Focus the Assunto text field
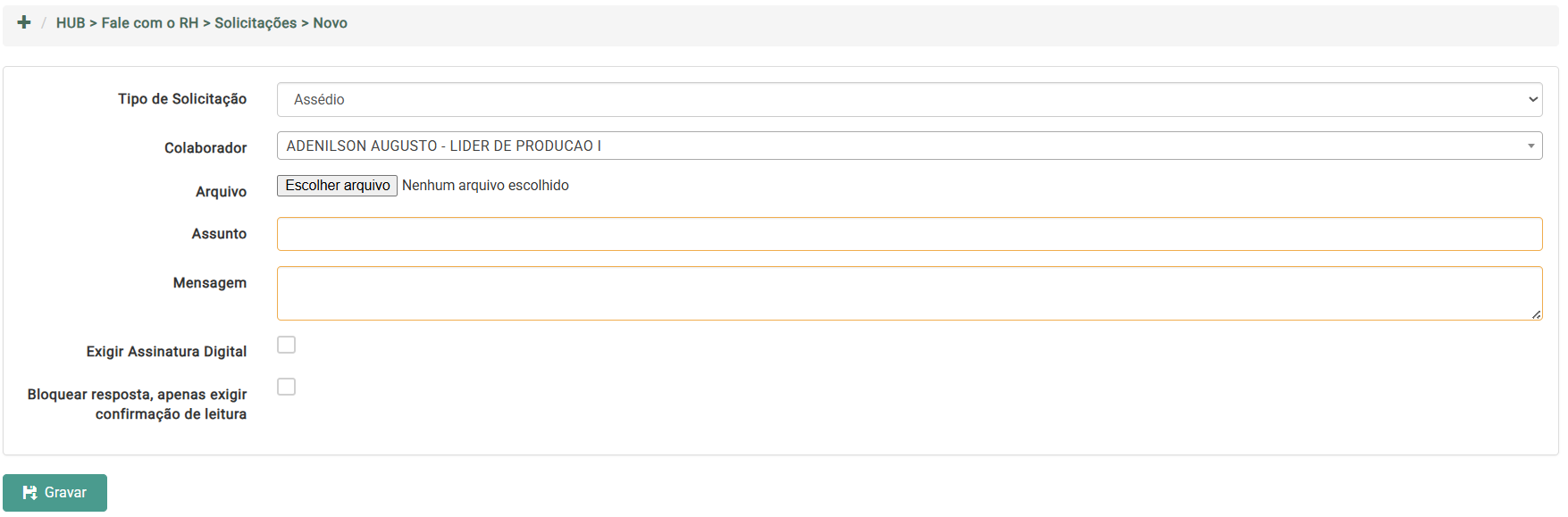Image resolution: width=1568 pixels, height=517 pixels. tap(909, 234)
